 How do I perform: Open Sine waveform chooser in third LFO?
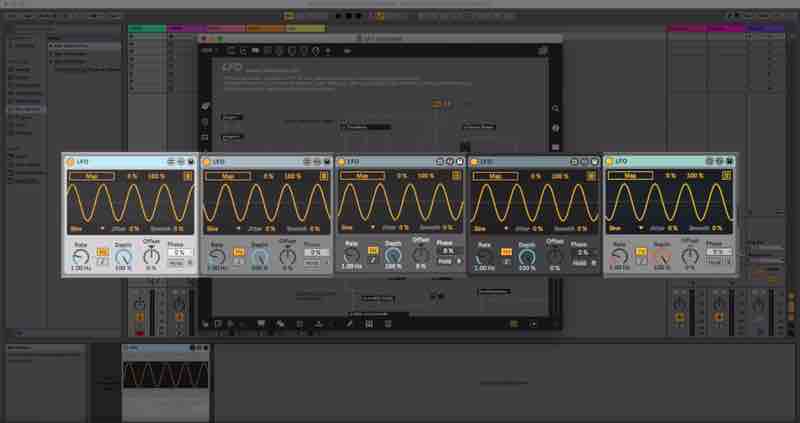[x=358, y=228]
